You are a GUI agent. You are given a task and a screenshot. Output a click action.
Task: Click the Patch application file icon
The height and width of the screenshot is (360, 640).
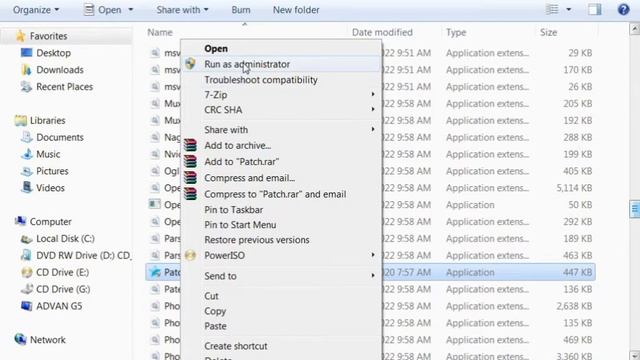click(155, 272)
